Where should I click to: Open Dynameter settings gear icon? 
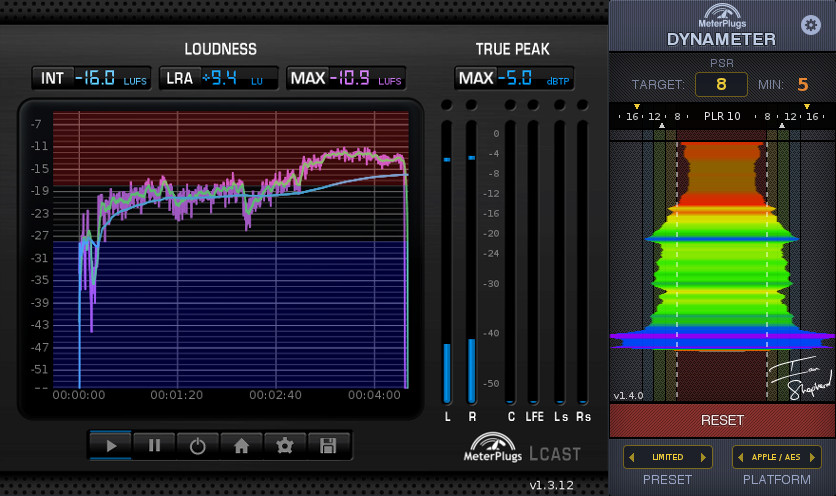click(811, 25)
